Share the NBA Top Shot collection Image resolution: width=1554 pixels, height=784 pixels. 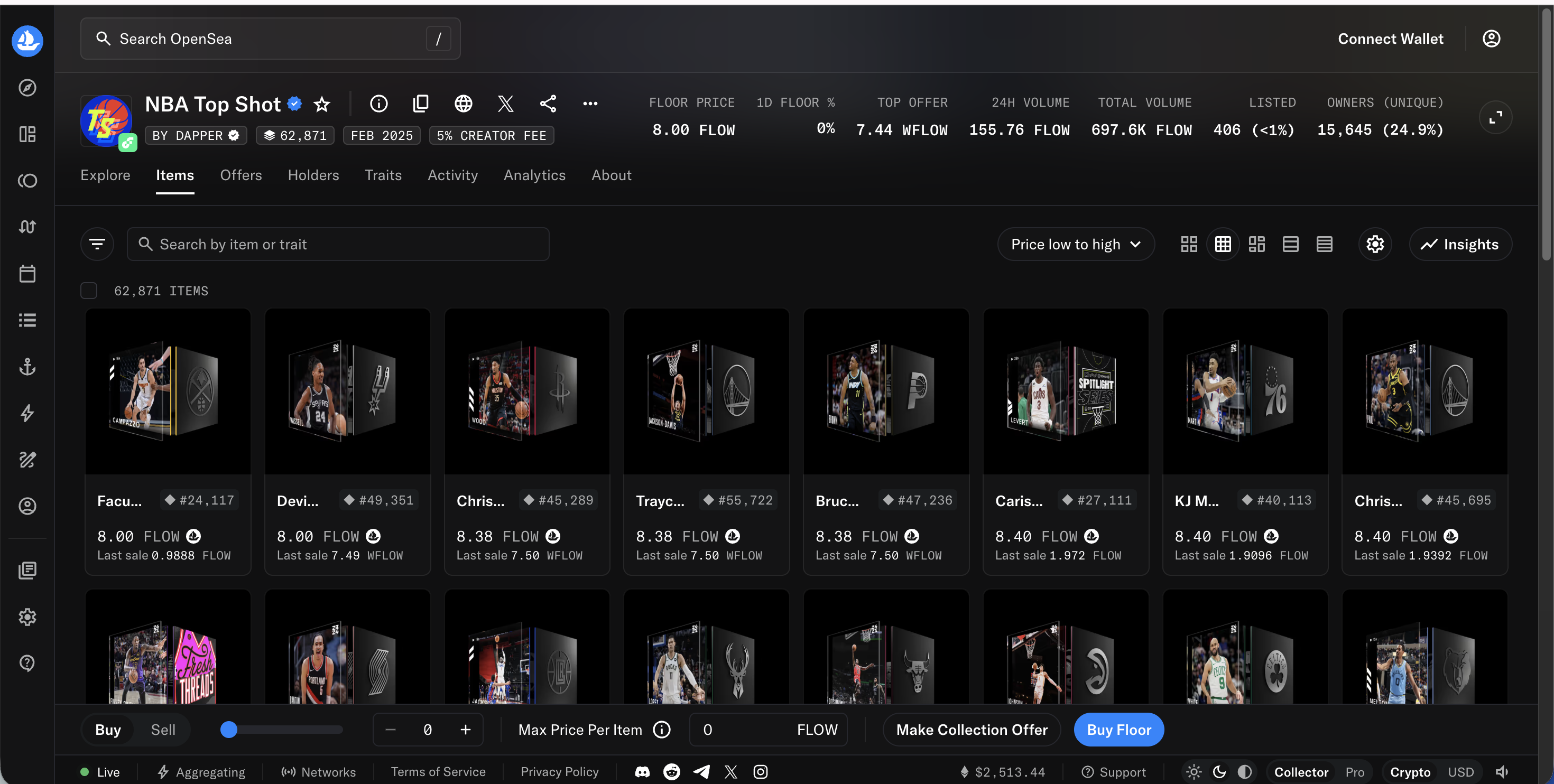pos(548,104)
